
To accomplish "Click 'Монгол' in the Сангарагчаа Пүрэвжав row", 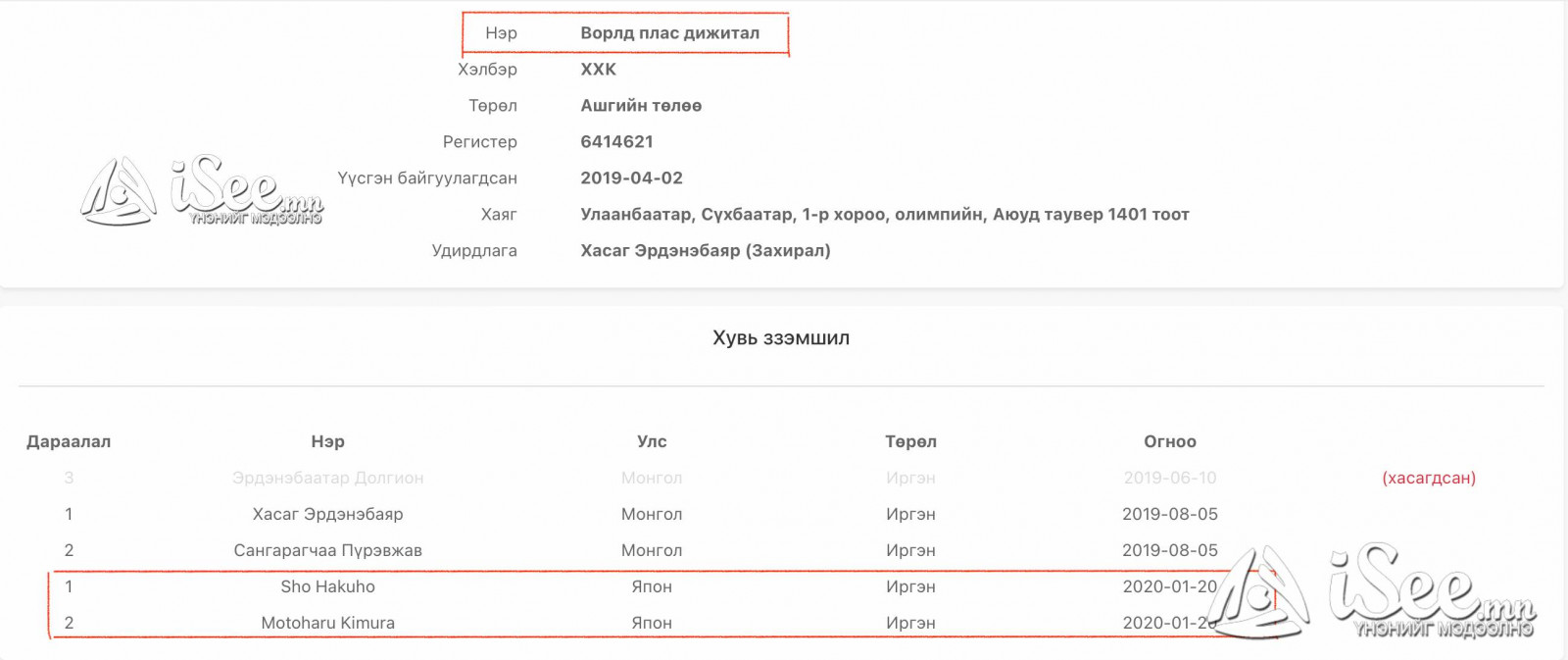I will click(652, 551).
